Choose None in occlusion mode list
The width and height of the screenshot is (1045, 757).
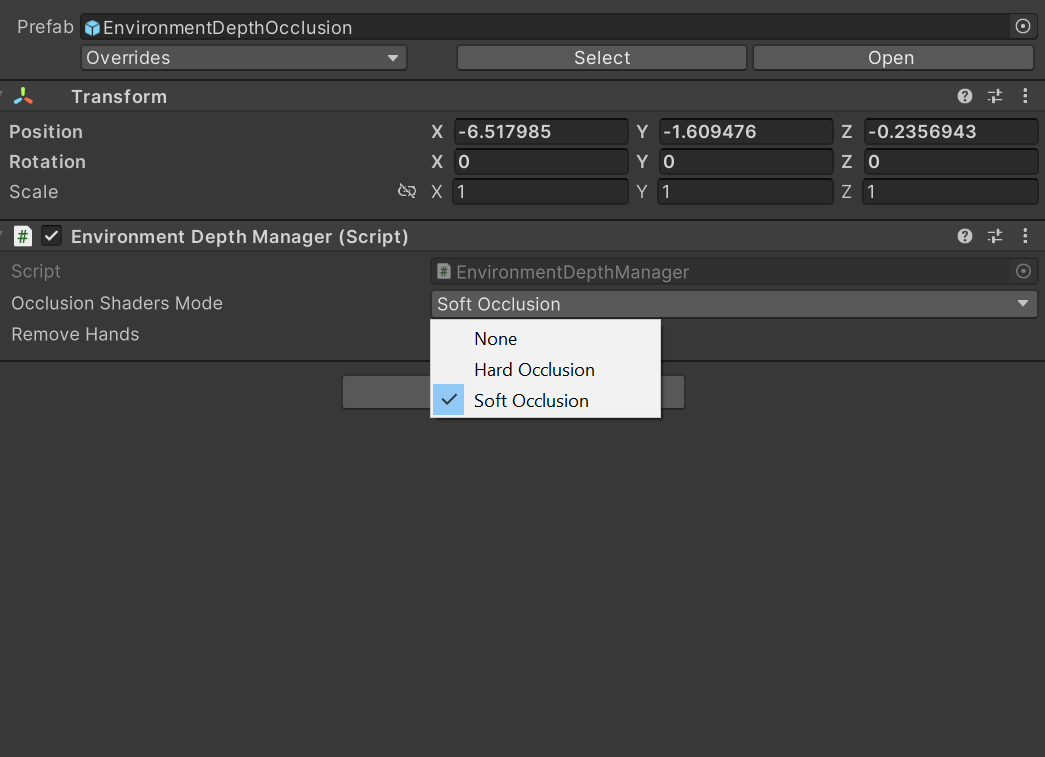tap(546, 339)
